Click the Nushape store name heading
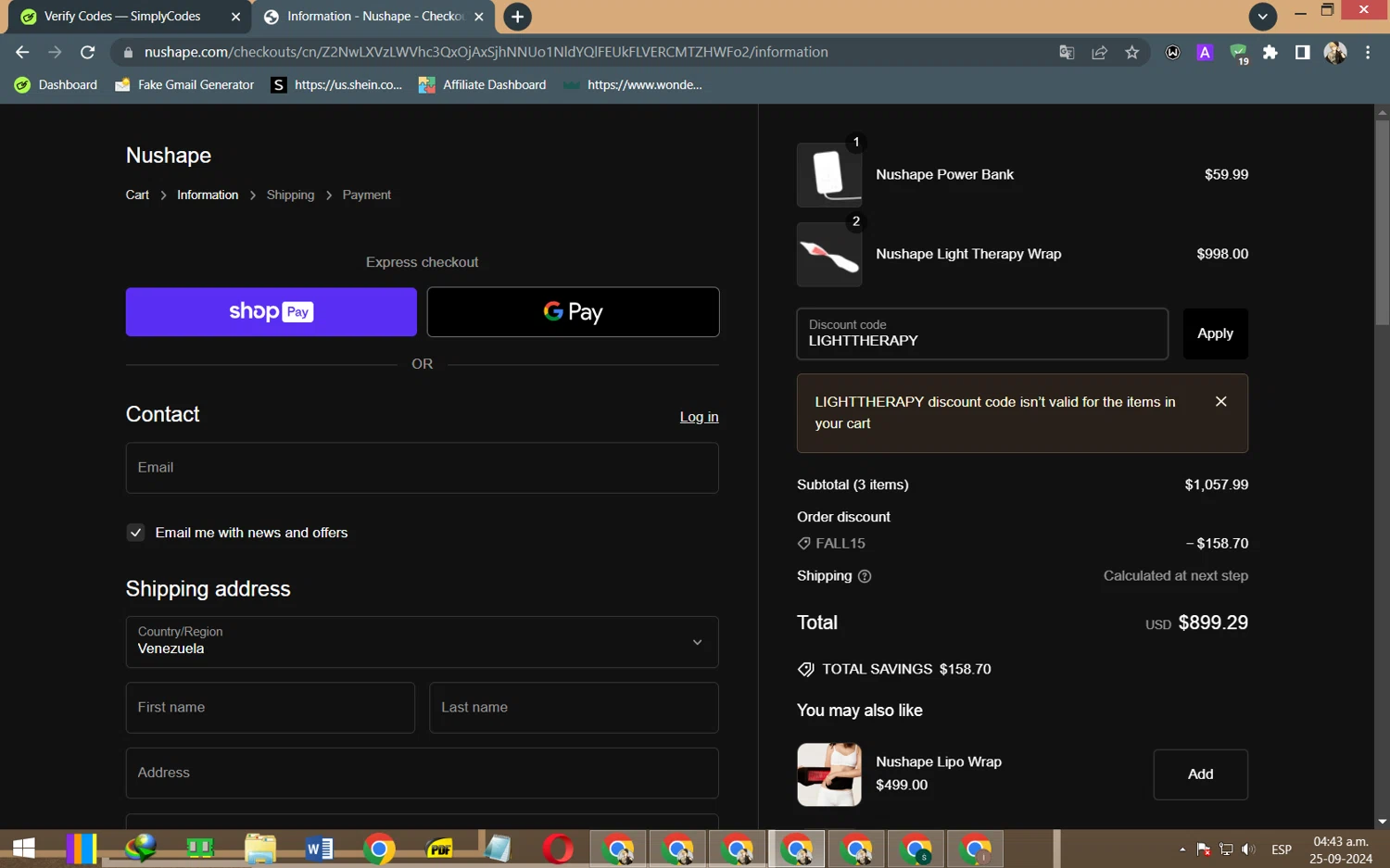 (x=169, y=156)
